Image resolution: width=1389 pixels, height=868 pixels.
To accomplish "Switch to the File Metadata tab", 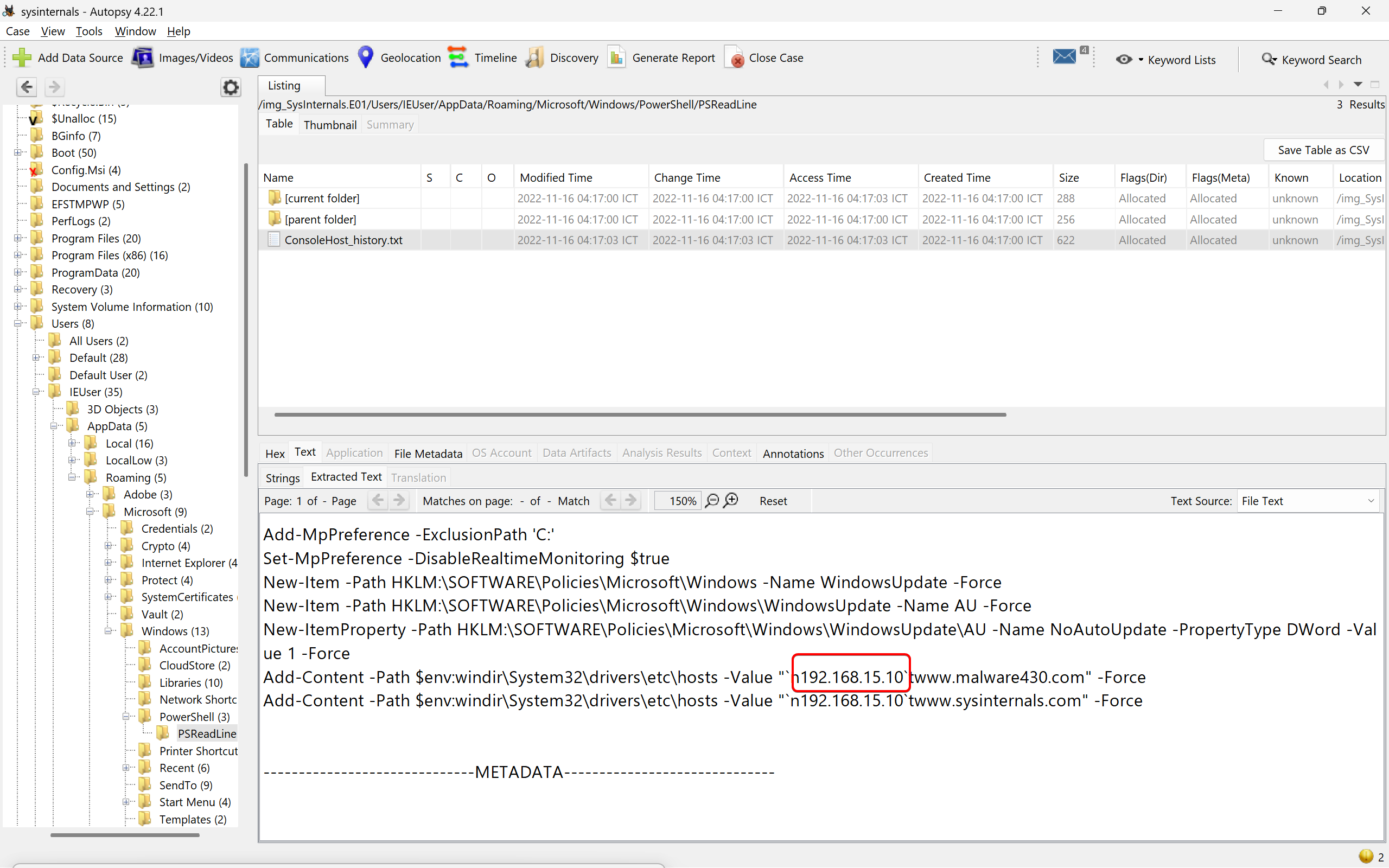I will tap(428, 453).
